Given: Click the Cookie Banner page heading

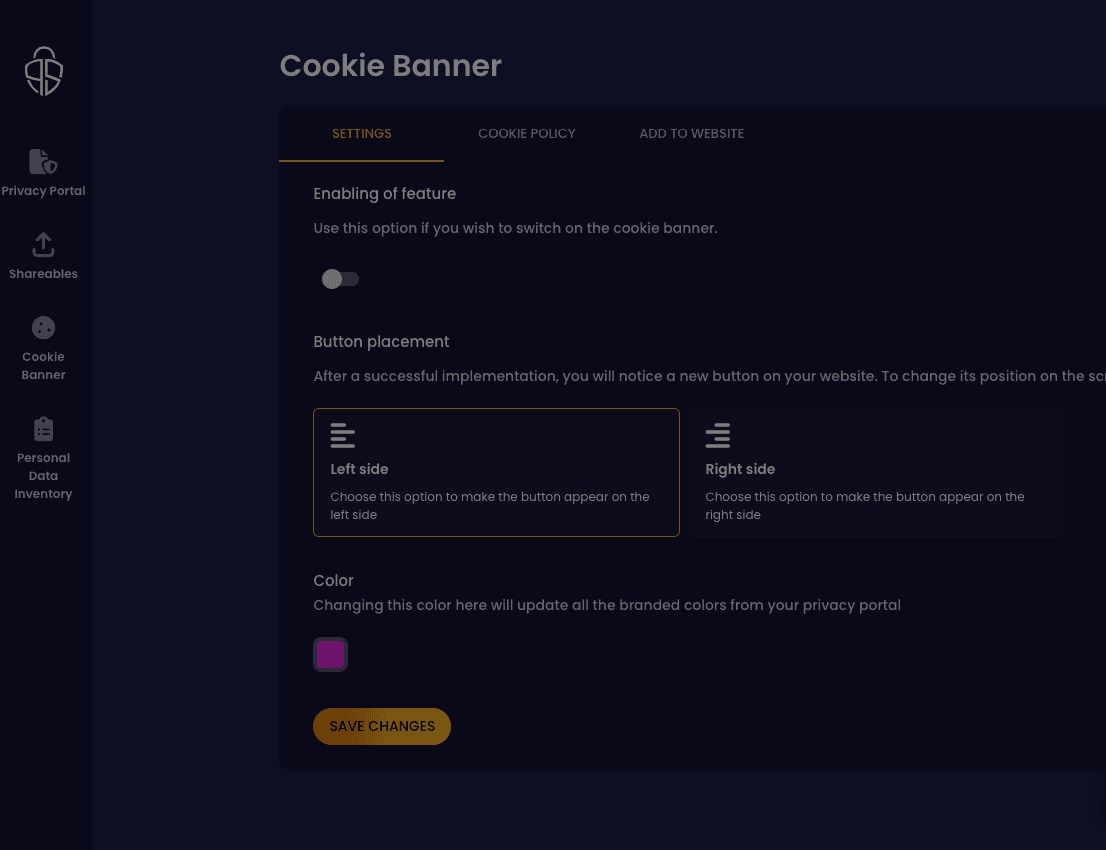Looking at the screenshot, I should click(390, 66).
